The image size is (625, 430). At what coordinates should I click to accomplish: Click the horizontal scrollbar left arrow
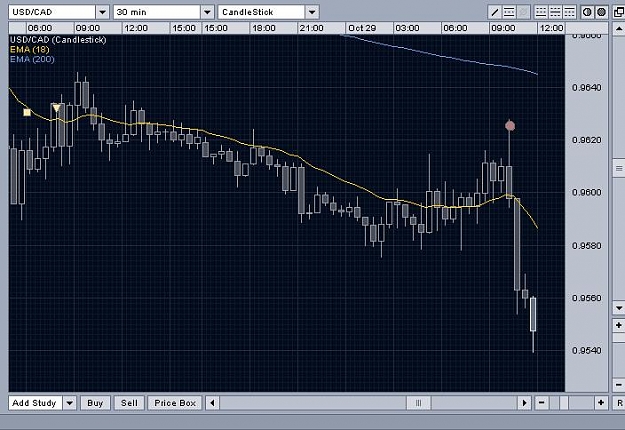[212, 403]
